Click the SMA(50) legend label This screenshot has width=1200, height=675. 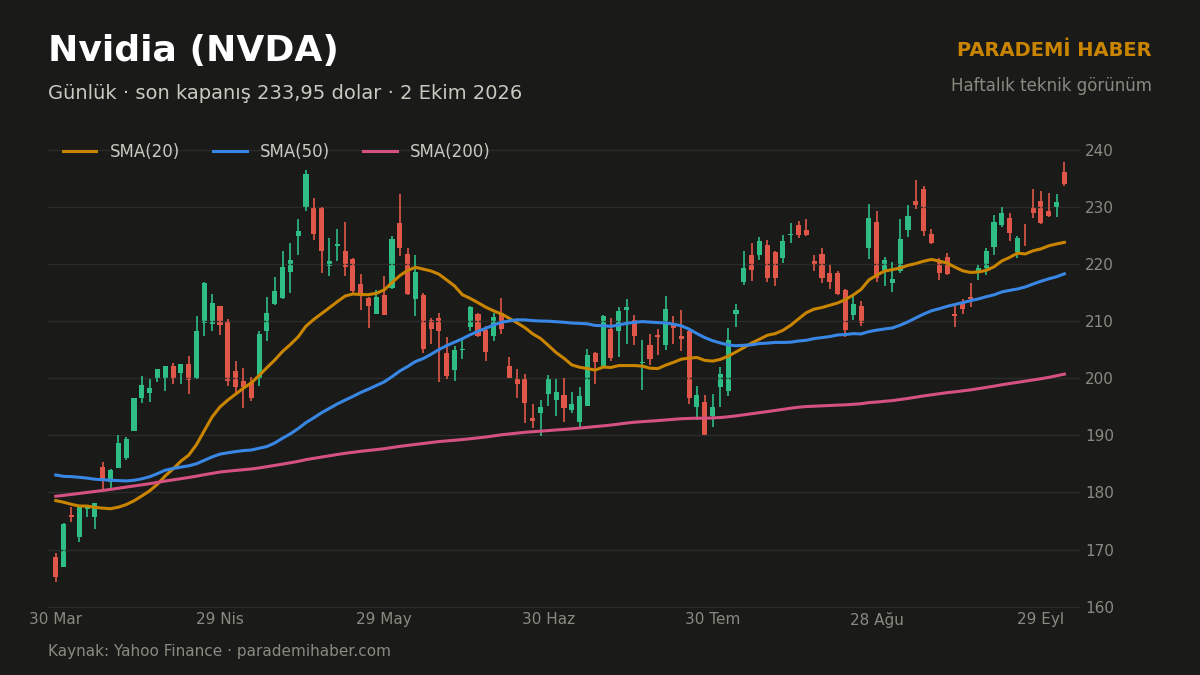294,152
